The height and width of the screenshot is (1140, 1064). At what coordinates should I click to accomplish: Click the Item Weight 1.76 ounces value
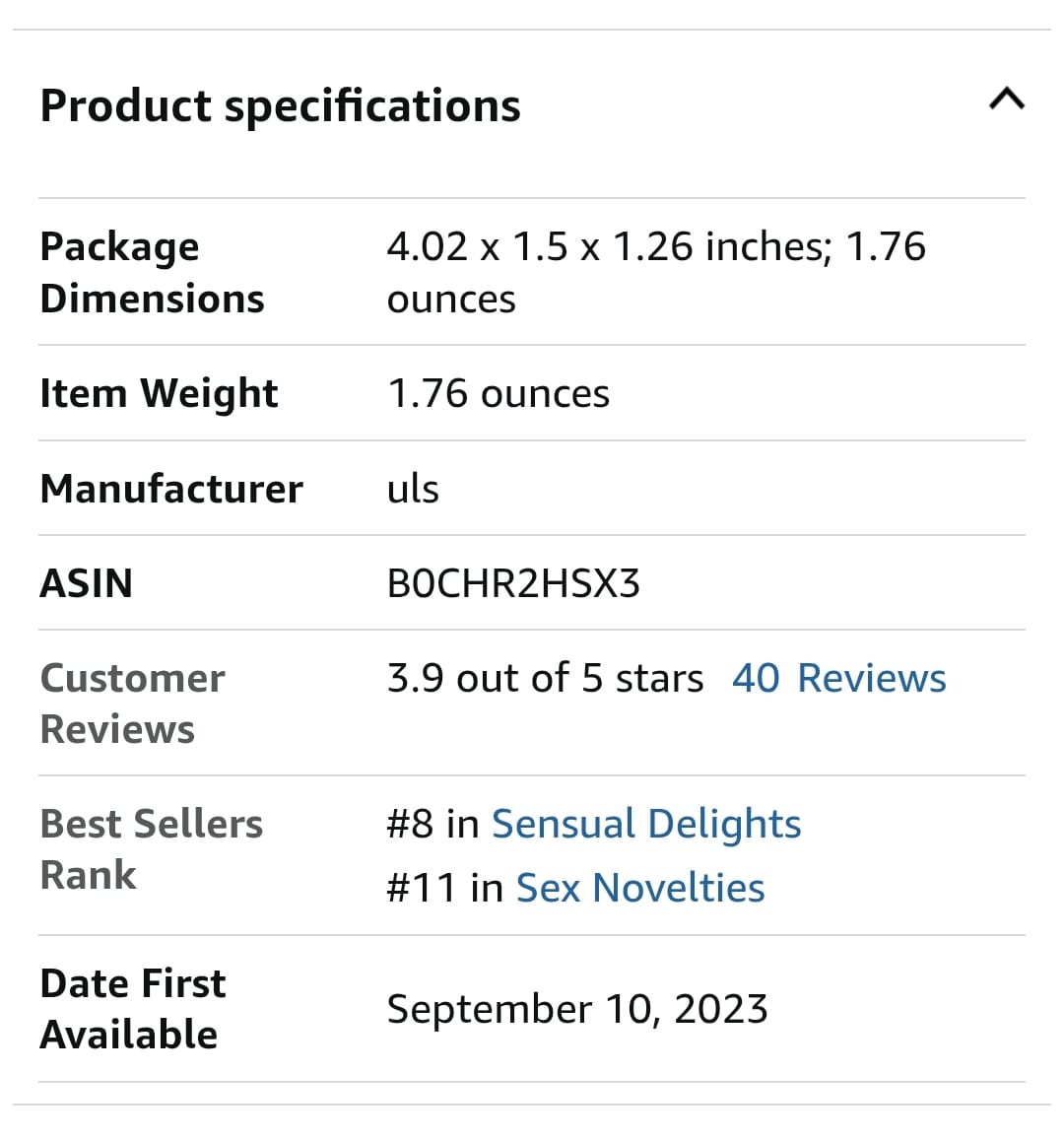click(x=499, y=394)
